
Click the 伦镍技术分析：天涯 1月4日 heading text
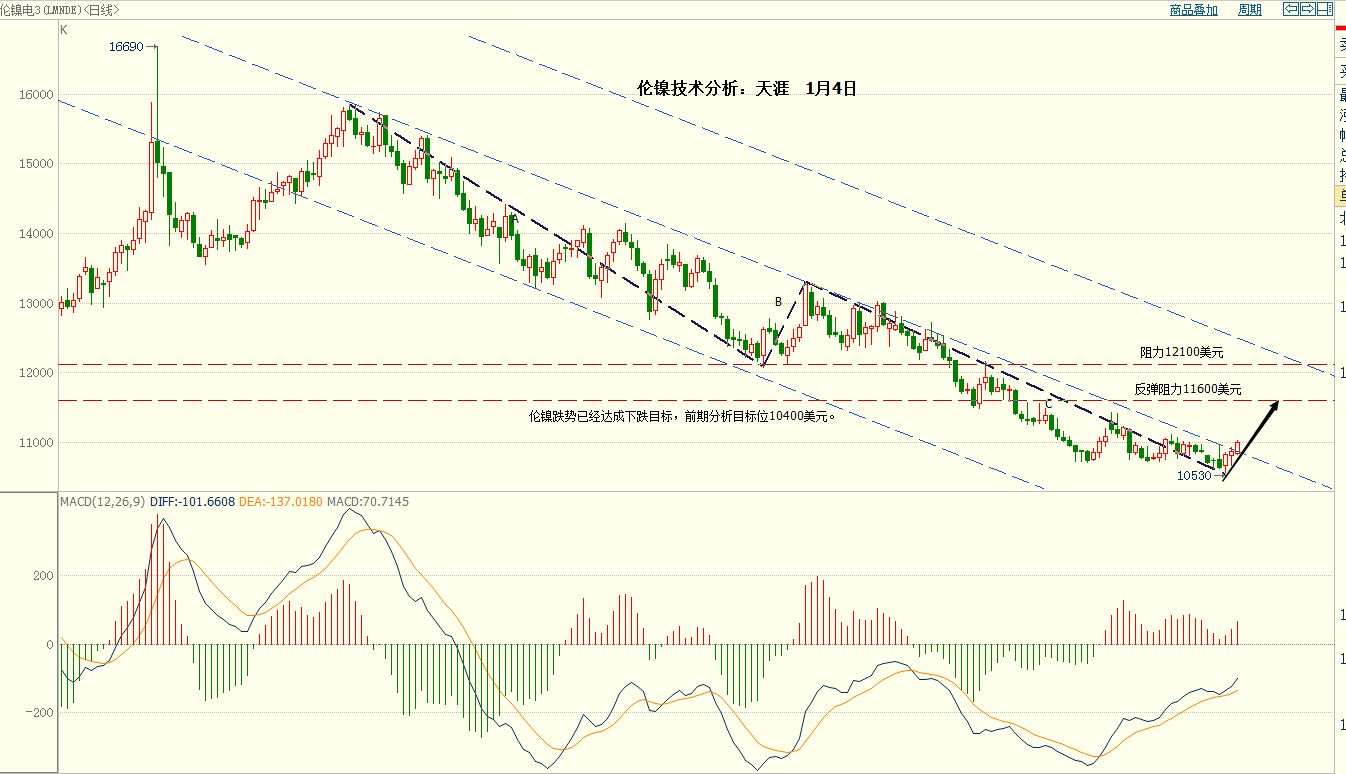tap(747, 88)
